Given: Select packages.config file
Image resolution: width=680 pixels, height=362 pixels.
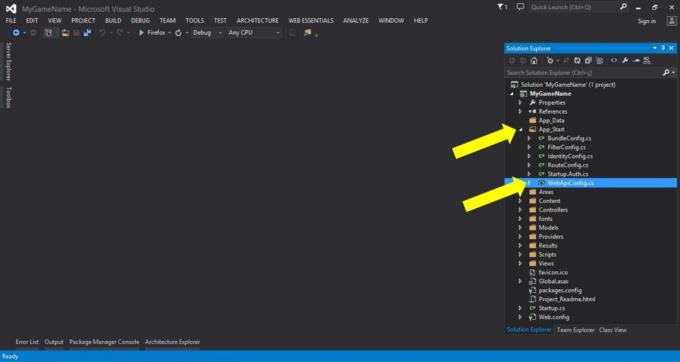Looking at the screenshot, I should [560, 290].
